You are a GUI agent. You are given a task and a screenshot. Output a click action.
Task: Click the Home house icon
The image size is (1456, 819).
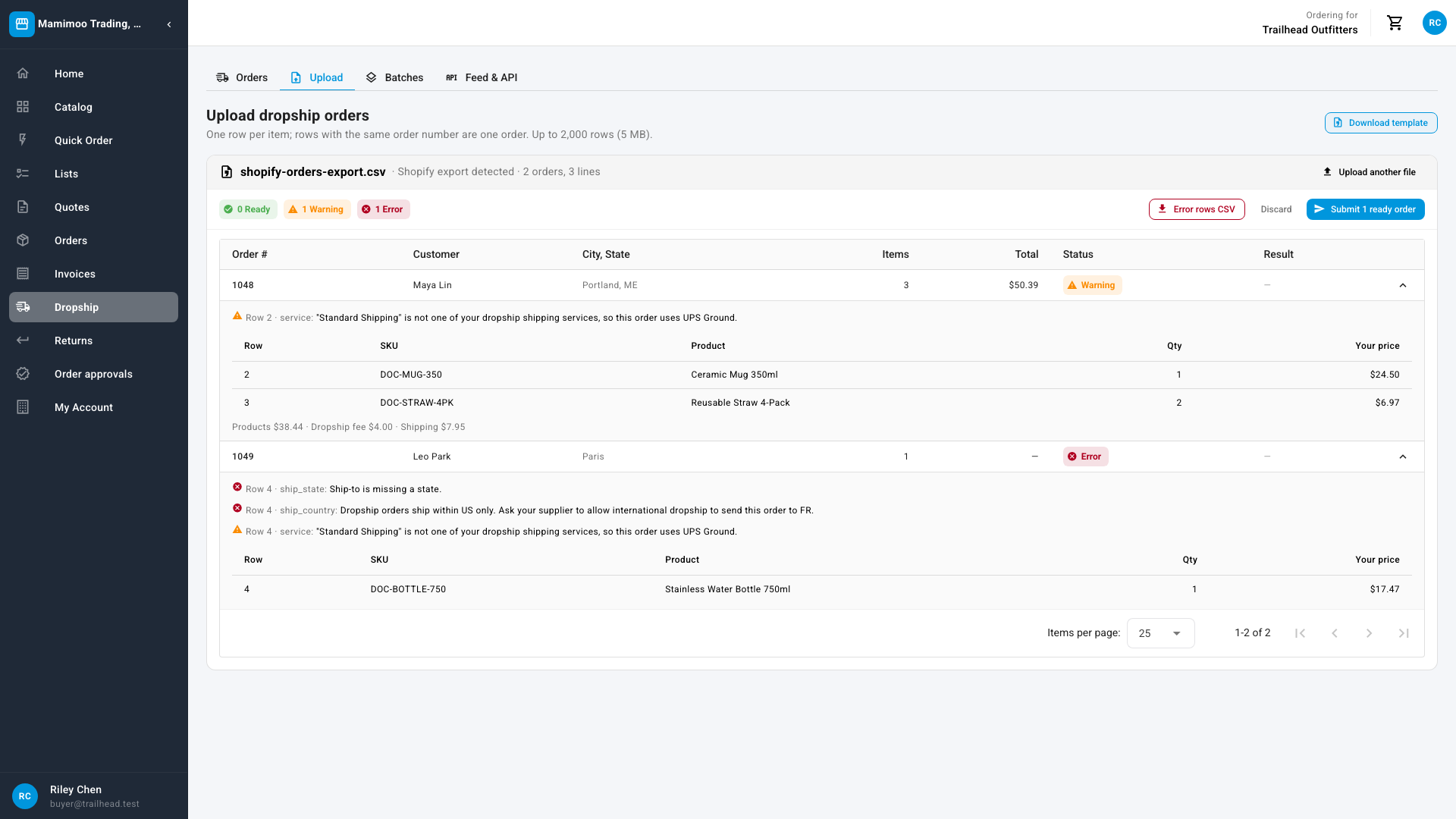click(23, 74)
